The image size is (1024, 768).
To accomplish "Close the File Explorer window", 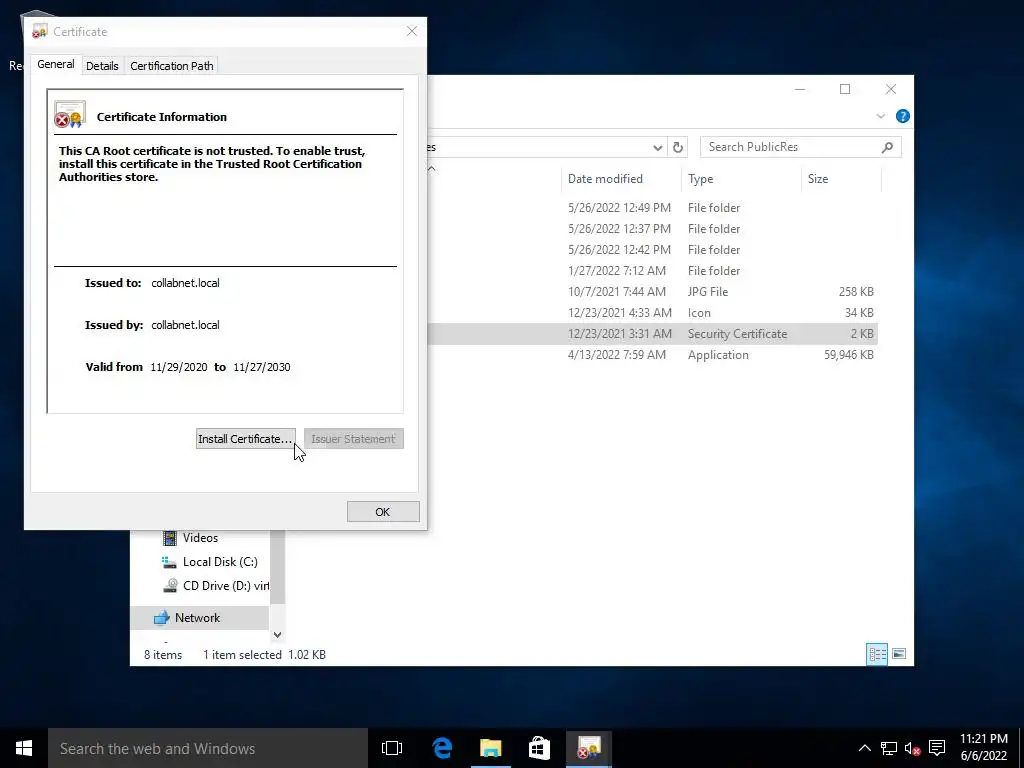I will [891, 89].
